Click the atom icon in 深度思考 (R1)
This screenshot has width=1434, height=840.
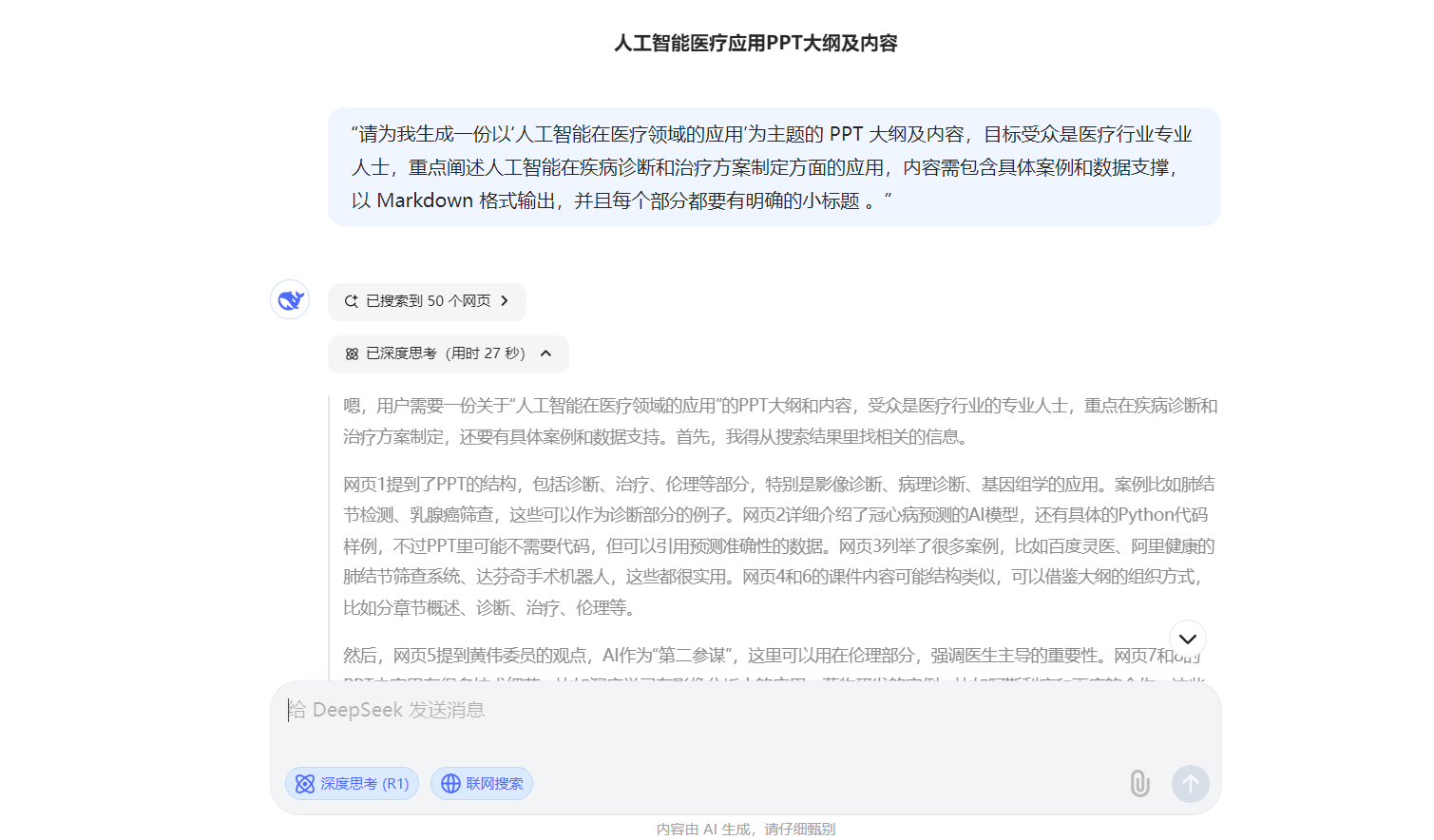(x=305, y=784)
